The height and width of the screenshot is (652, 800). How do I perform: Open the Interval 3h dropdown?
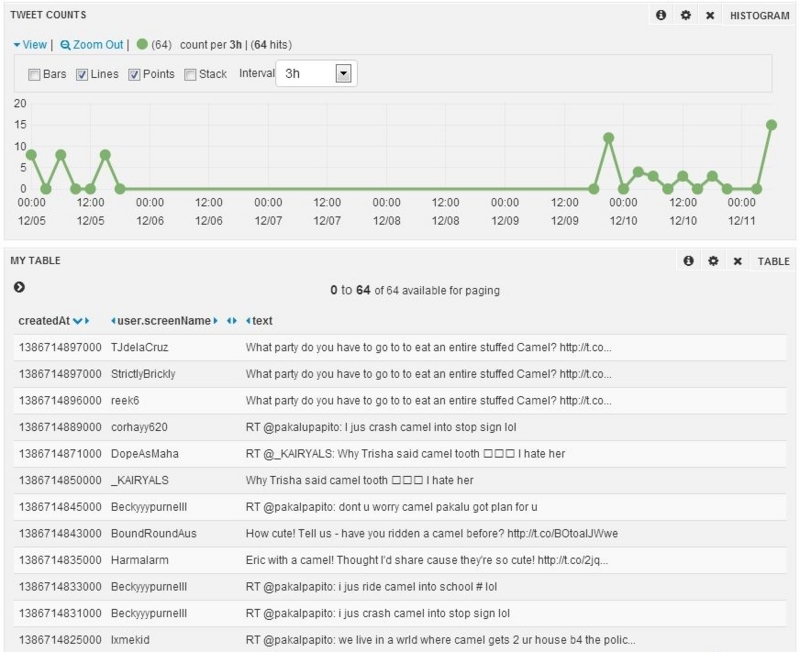(x=316, y=73)
